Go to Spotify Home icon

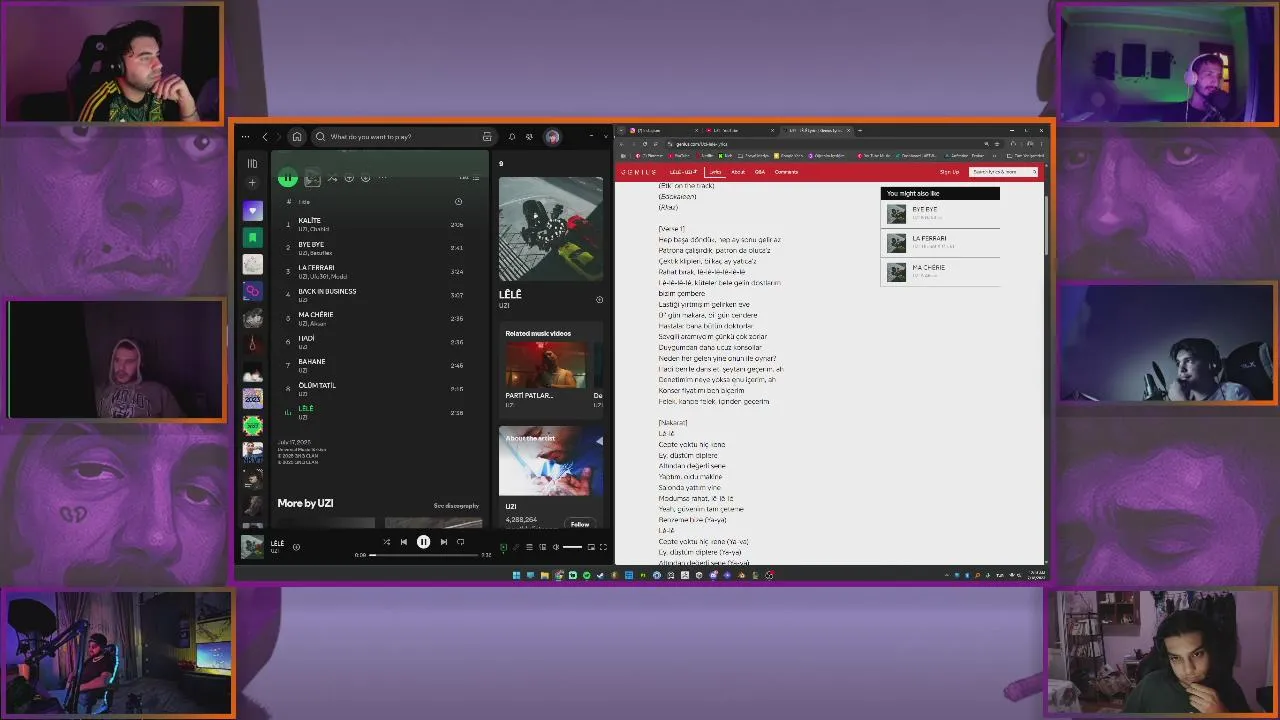point(296,137)
